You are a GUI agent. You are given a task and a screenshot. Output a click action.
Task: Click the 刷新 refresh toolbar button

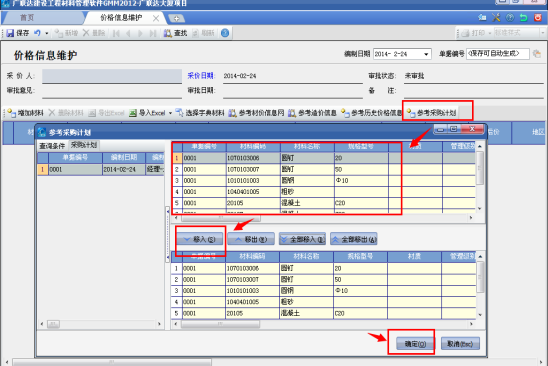[203, 33]
